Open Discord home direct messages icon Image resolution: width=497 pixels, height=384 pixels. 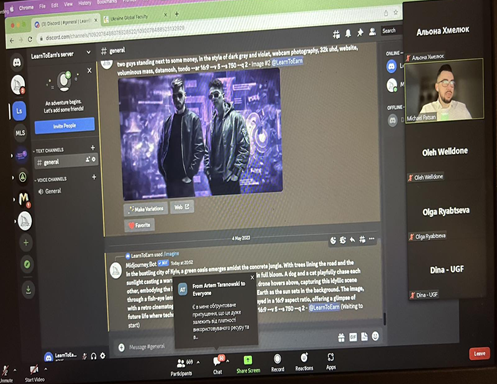[17, 62]
